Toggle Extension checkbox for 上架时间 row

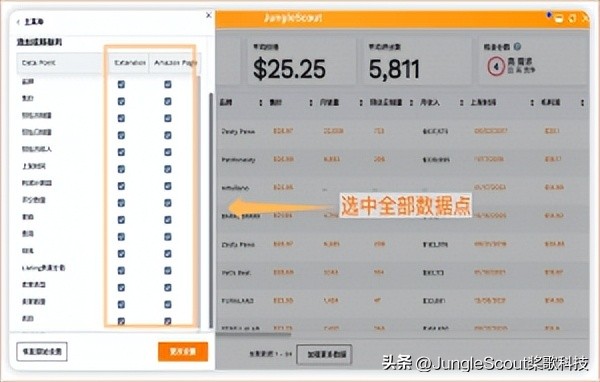point(121,169)
